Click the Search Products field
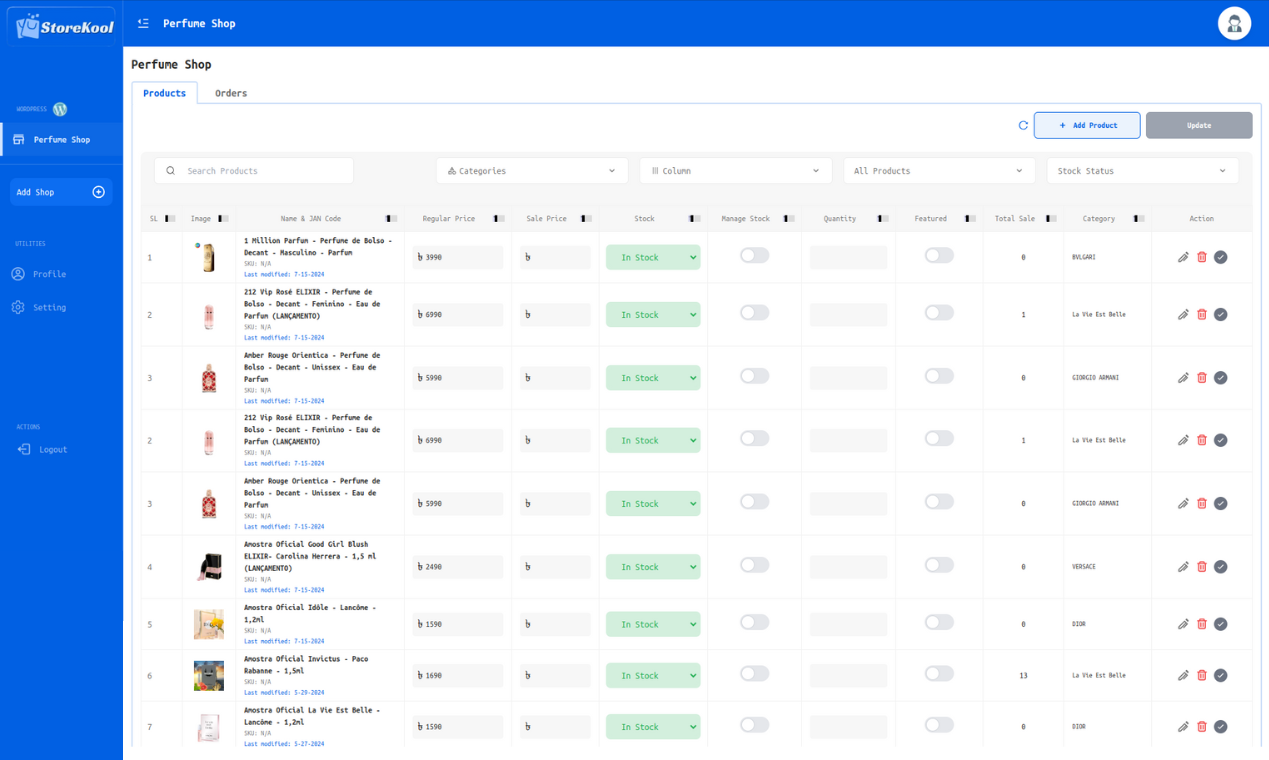The height and width of the screenshot is (760, 1269). point(254,171)
